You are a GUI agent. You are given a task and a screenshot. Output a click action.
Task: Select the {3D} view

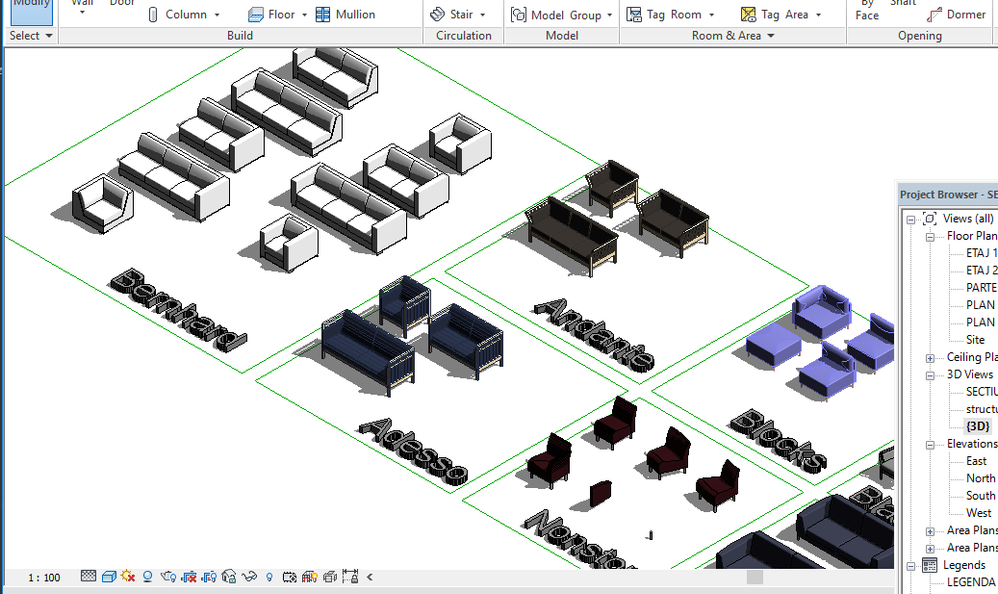[978, 426]
